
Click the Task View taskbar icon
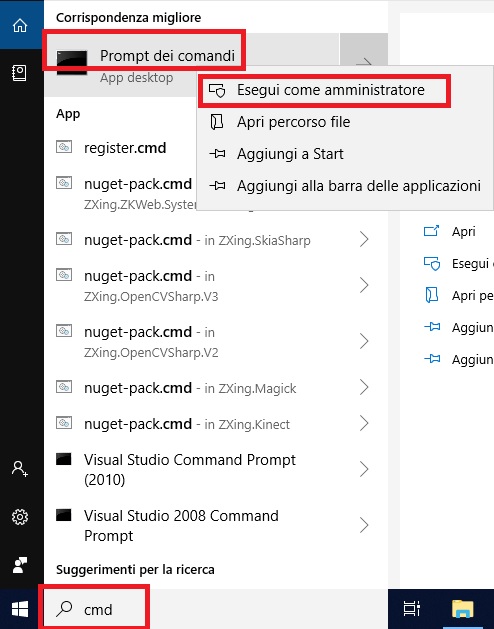(x=412, y=609)
